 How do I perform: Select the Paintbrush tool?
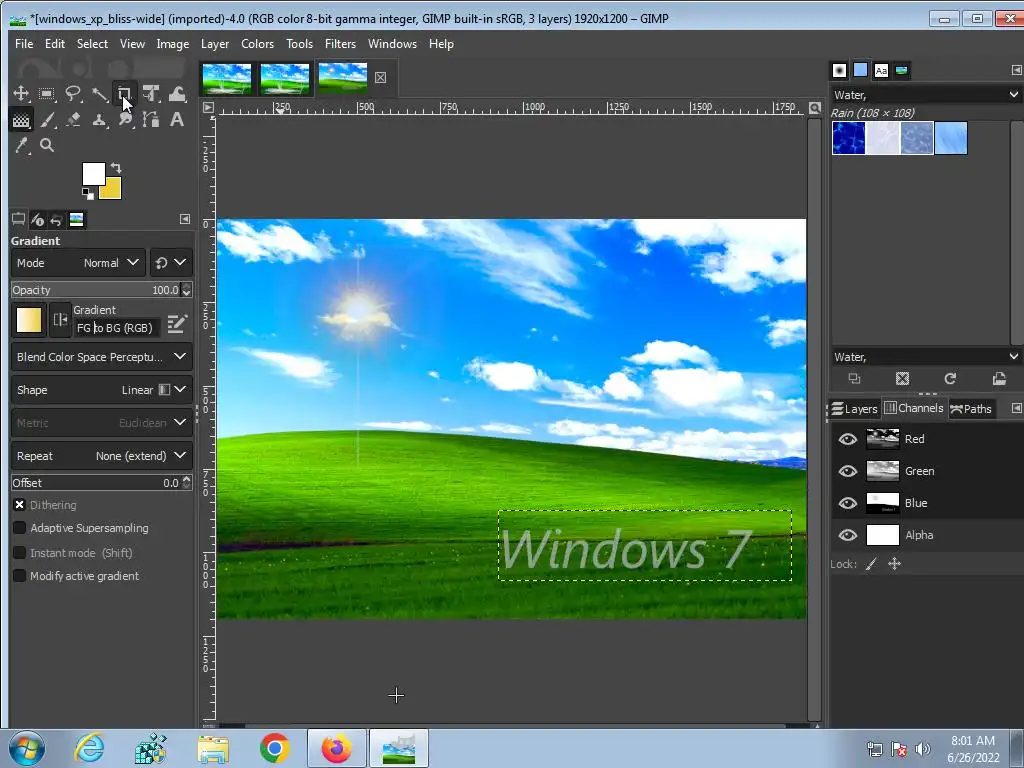(47, 120)
